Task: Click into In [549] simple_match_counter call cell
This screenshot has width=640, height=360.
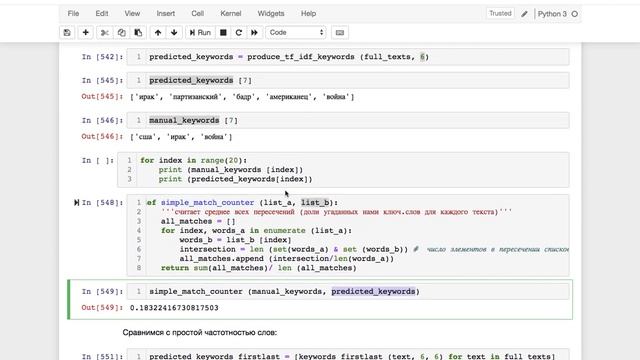Action: click(x=348, y=291)
